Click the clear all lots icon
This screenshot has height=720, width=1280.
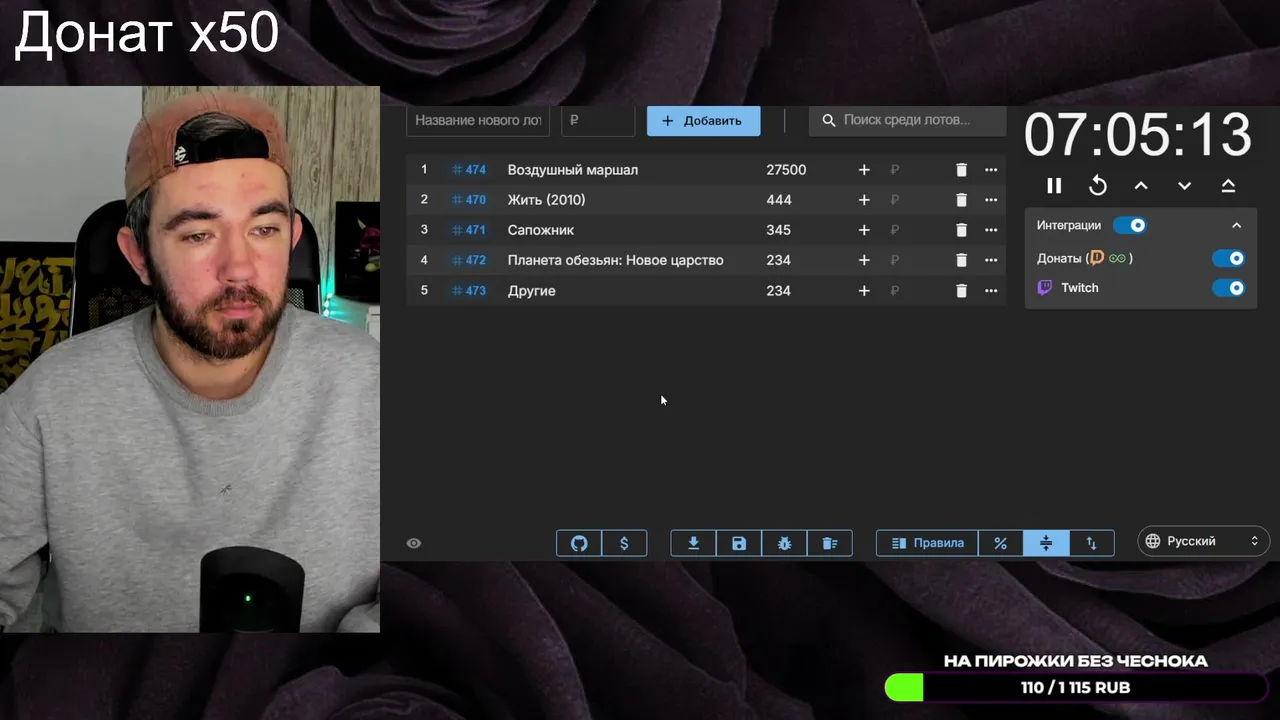coord(829,543)
